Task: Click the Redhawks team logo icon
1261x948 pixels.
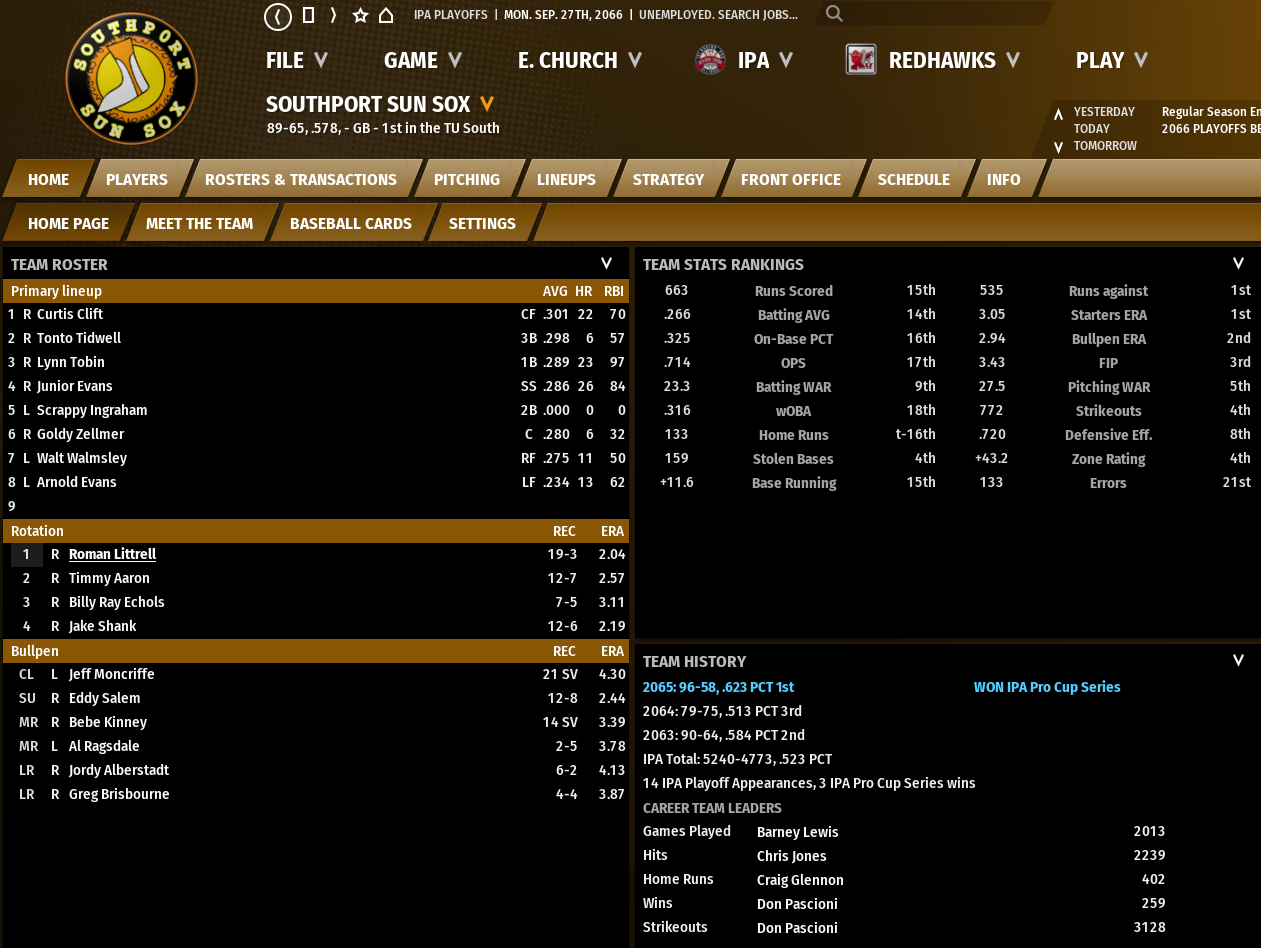Action: click(860, 60)
